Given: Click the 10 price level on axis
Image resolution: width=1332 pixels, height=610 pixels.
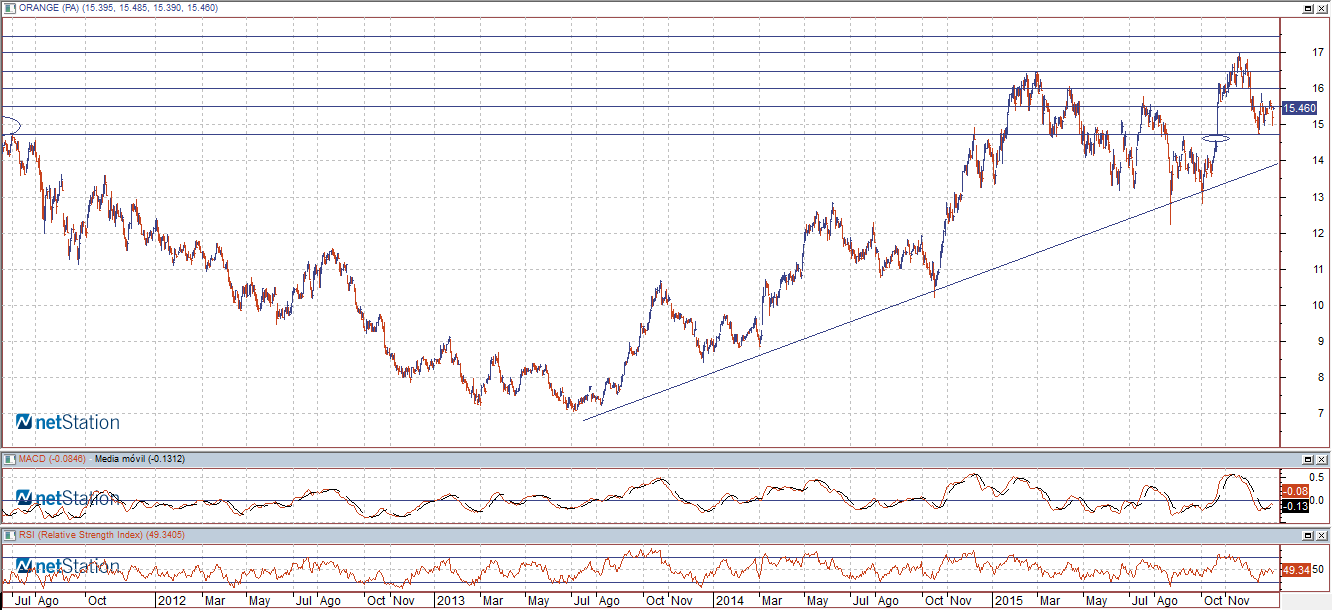Looking at the screenshot, I should 1320,306.
